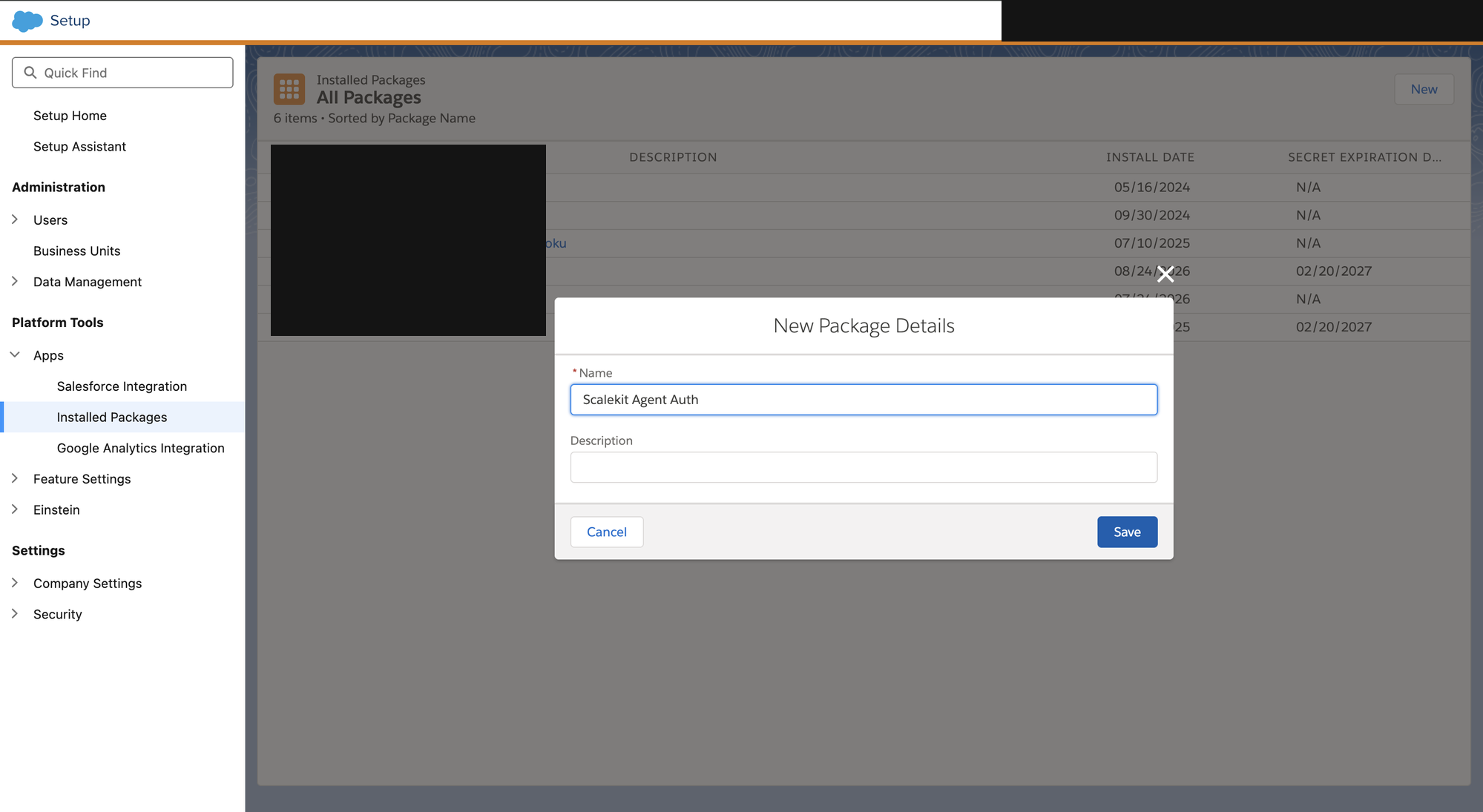Expand the Data Management node
1483x812 pixels.
click(x=15, y=282)
